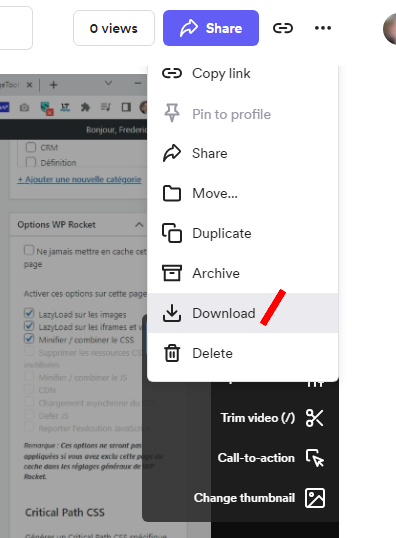The image size is (396, 538).
Task: Click the 0 views button
Action: pyautogui.click(x=114, y=28)
